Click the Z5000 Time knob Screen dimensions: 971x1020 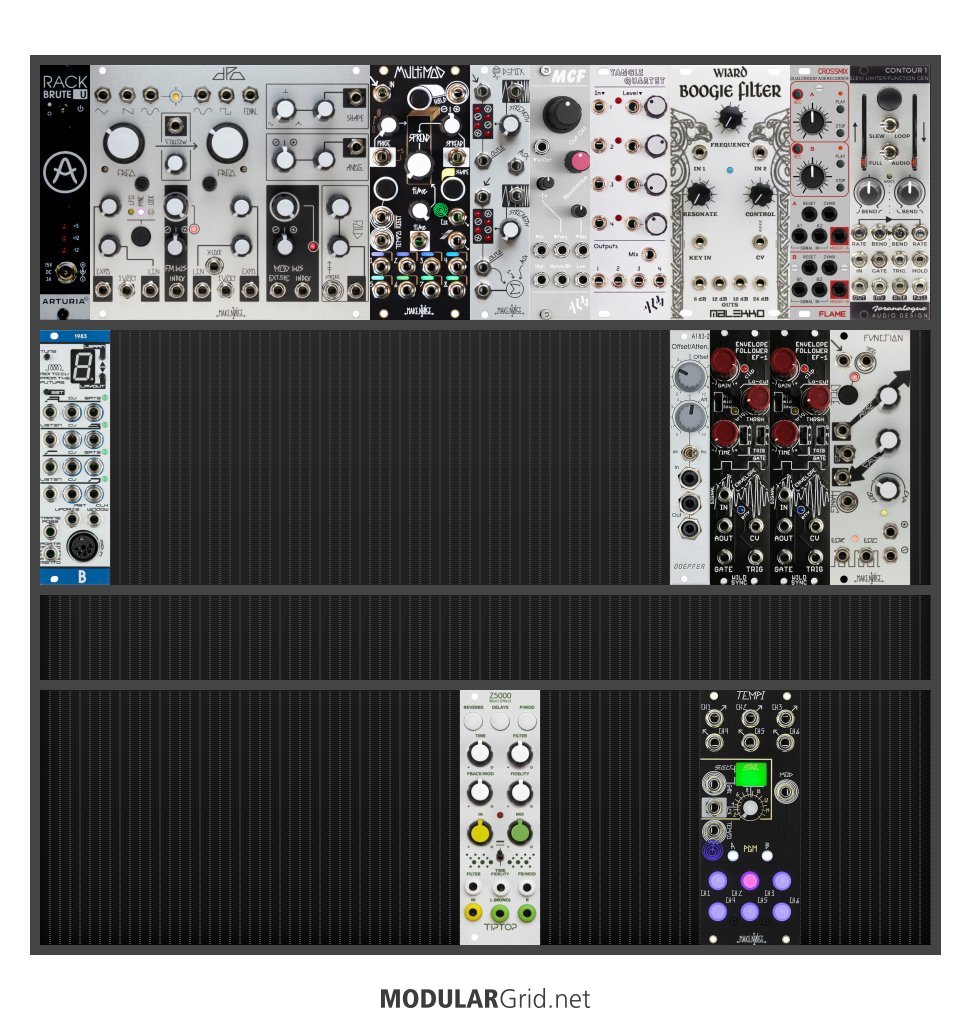click(x=480, y=753)
